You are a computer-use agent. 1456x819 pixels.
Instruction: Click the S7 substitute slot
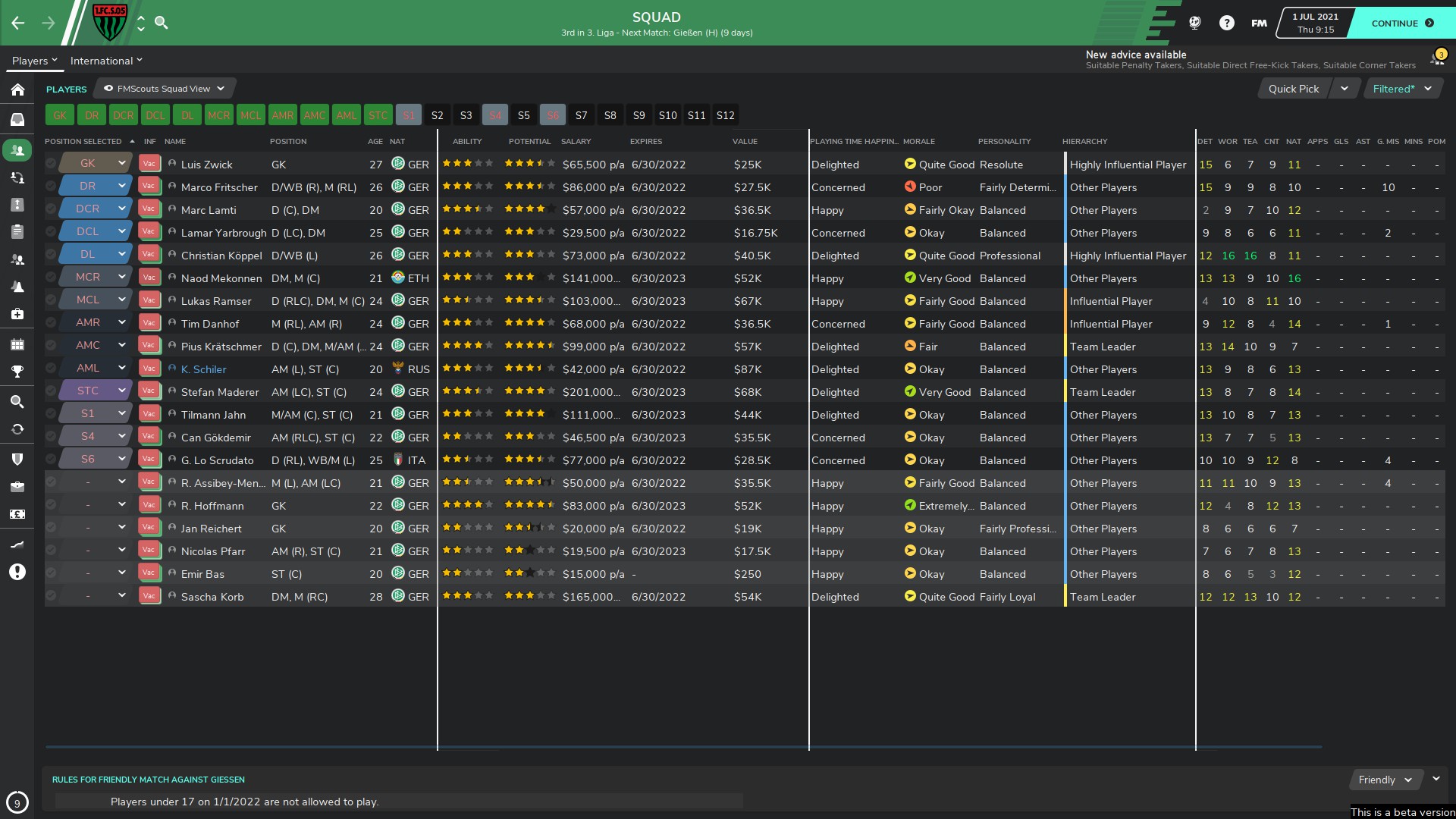pos(582,115)
